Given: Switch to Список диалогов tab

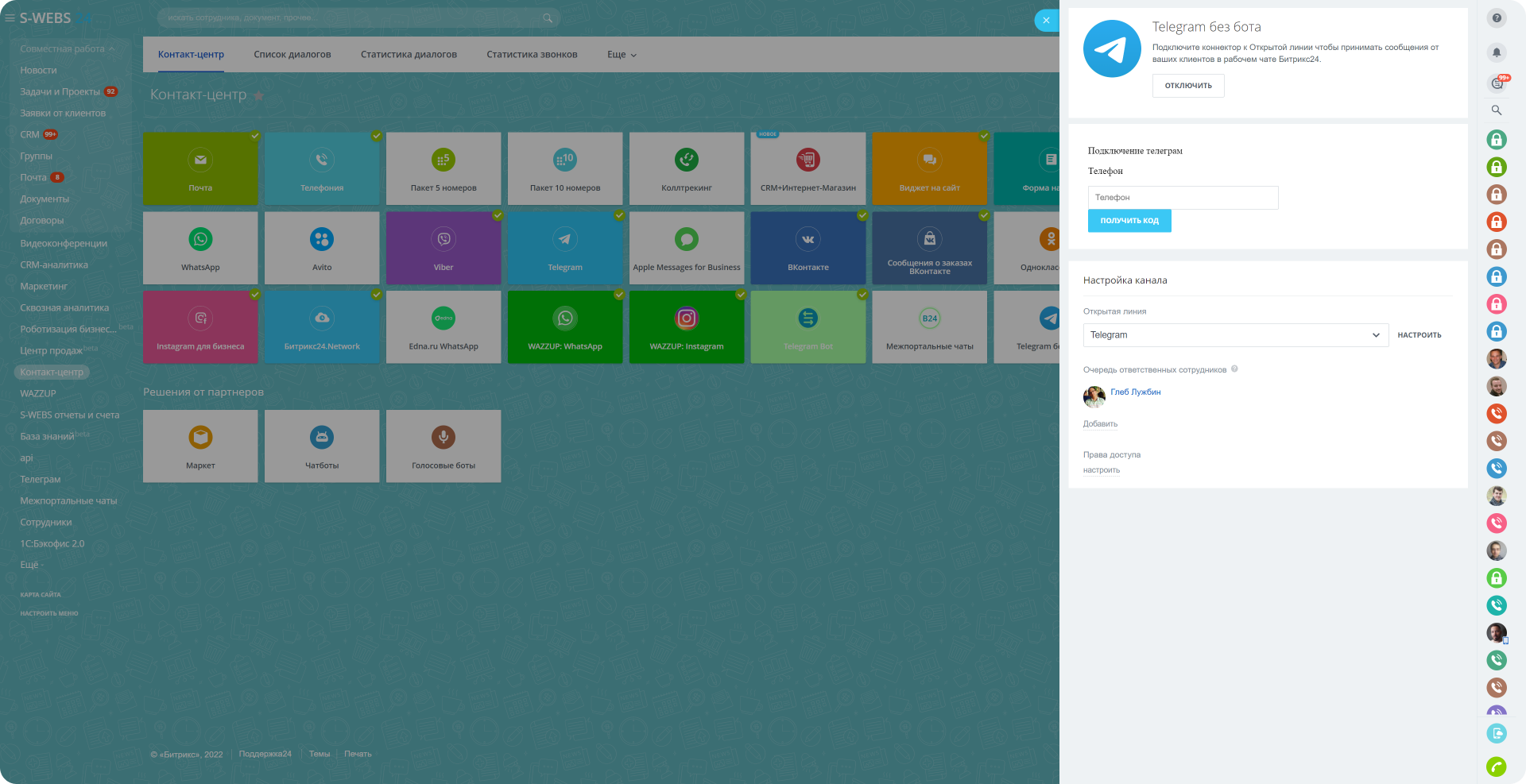Looking at the screenshot, I should tap(292, 55).
